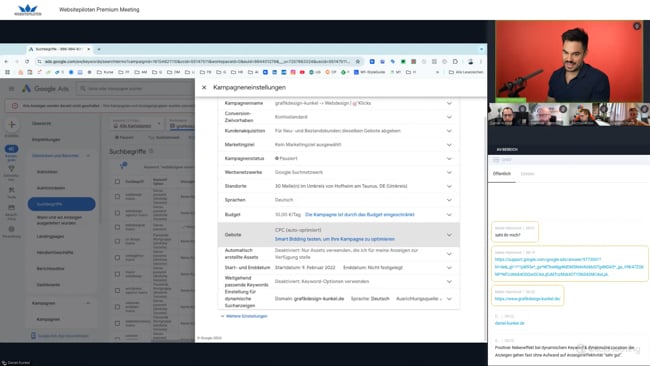Image resolution: width=650 pixels, height=366 pixels.
Task: Expand the Werbenetzwerke row chevron
Action: pos(449,172)
